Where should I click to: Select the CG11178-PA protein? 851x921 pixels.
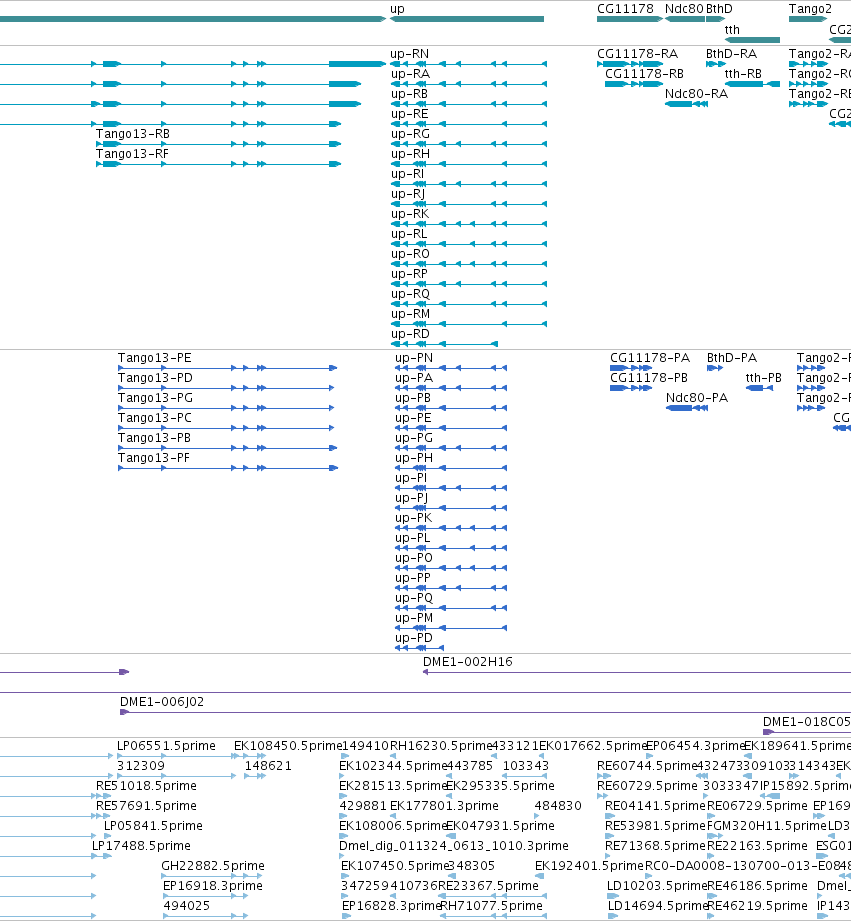631,368
